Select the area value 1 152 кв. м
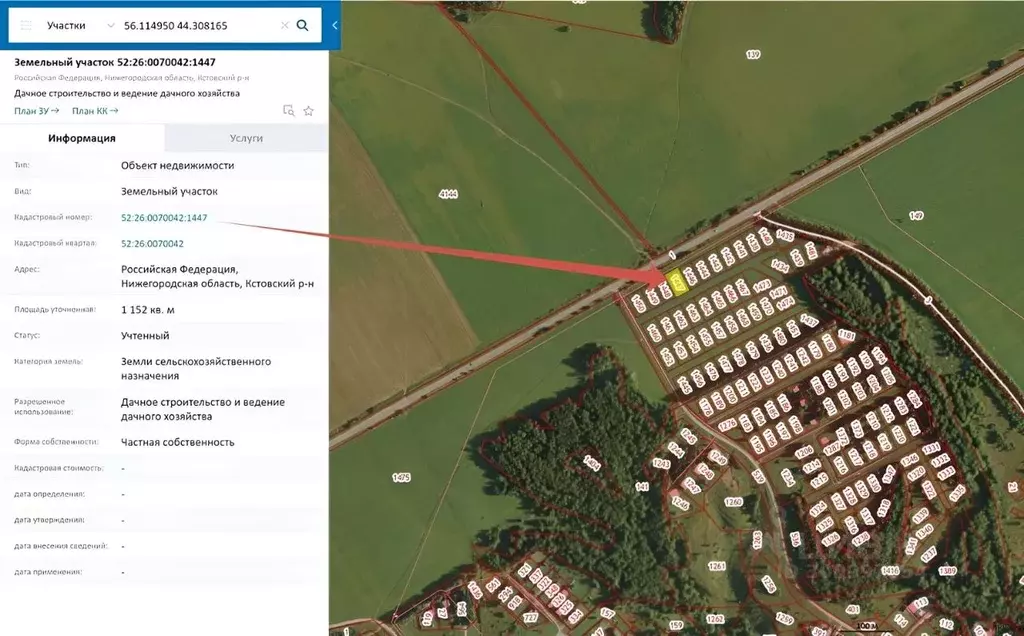This screenshot has width=1024, height=636. (148, 310)
